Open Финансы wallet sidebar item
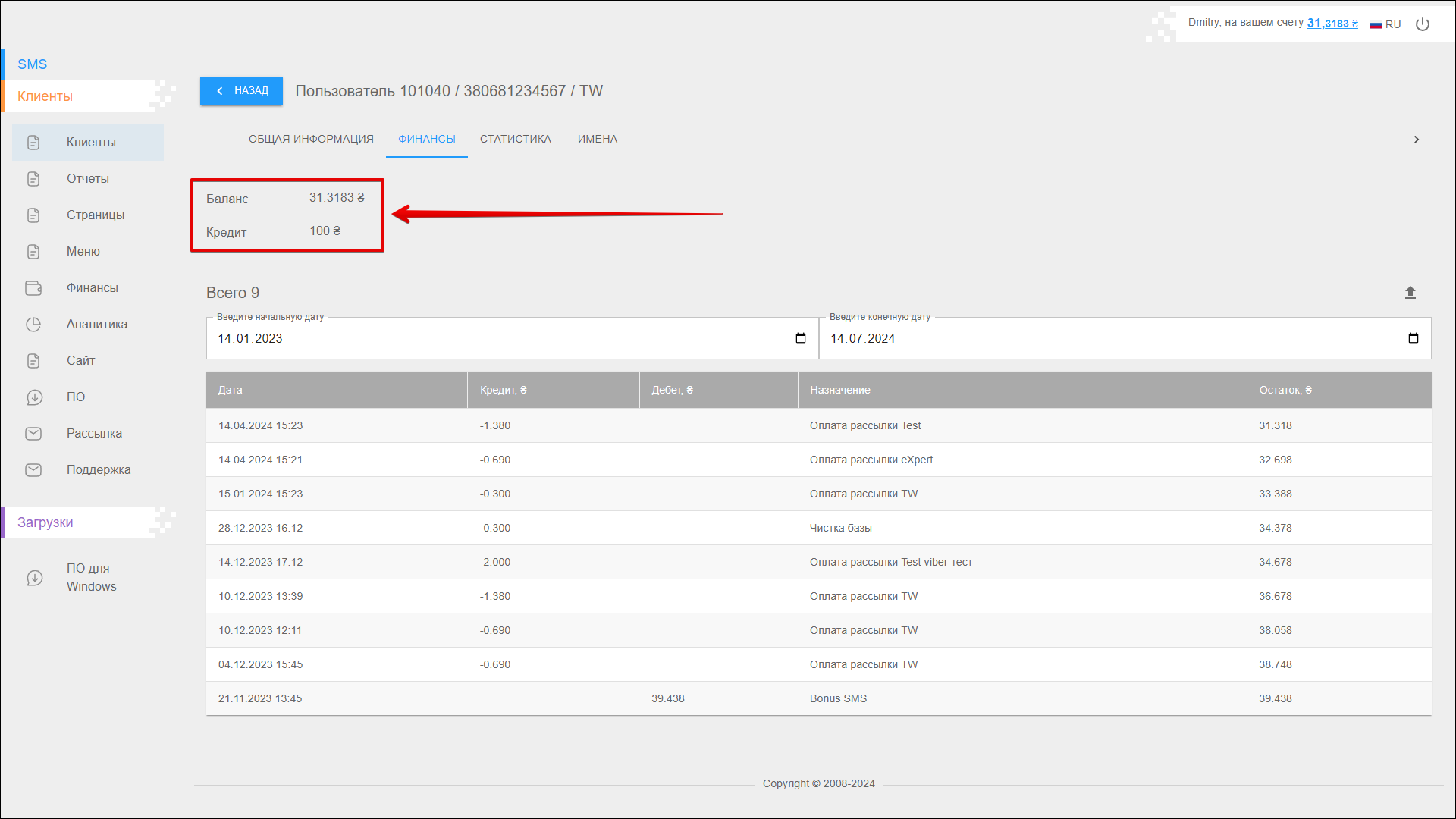The width and height of the screenshot is (1456, 819). pos(91,288)
